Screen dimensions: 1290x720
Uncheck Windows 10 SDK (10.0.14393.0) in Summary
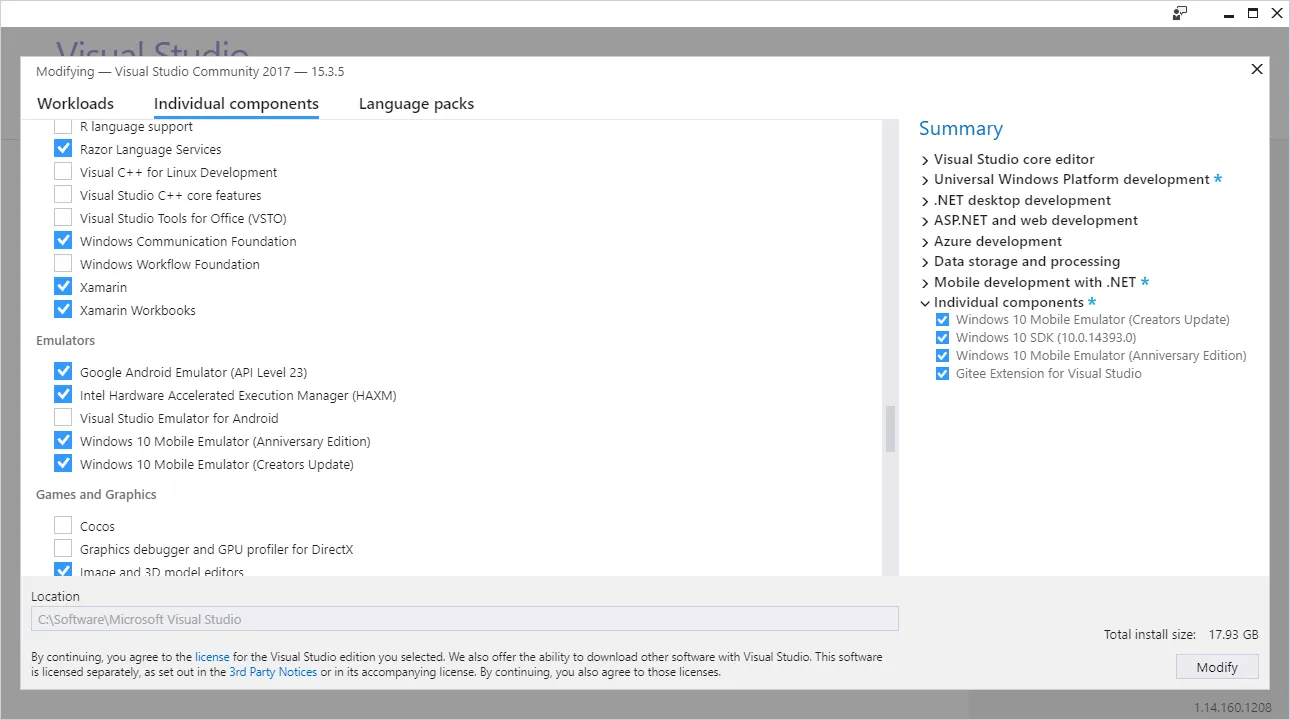click(x=942, y=338)
